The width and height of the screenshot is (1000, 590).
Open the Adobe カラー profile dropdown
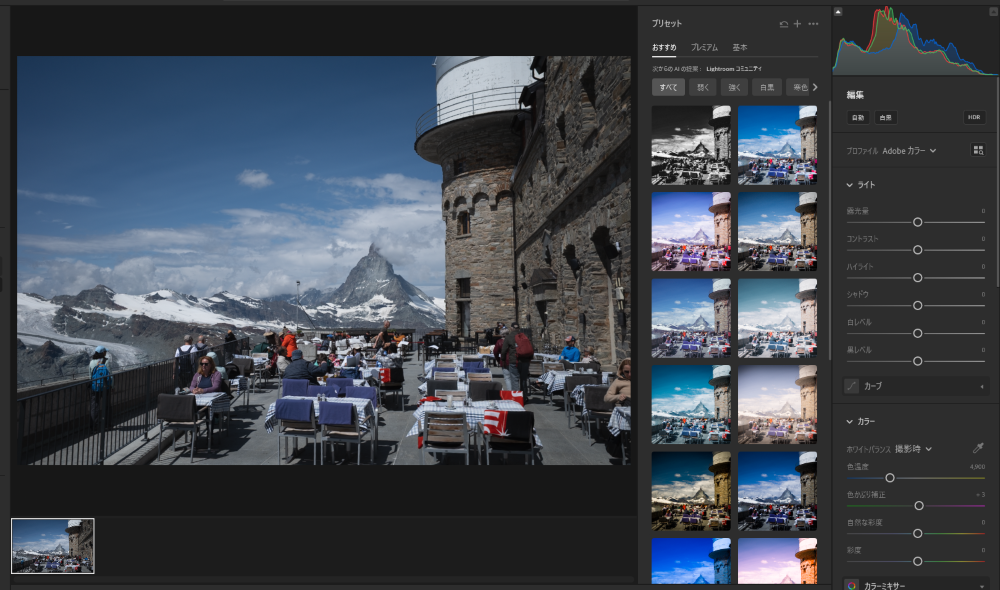[909, 151]
